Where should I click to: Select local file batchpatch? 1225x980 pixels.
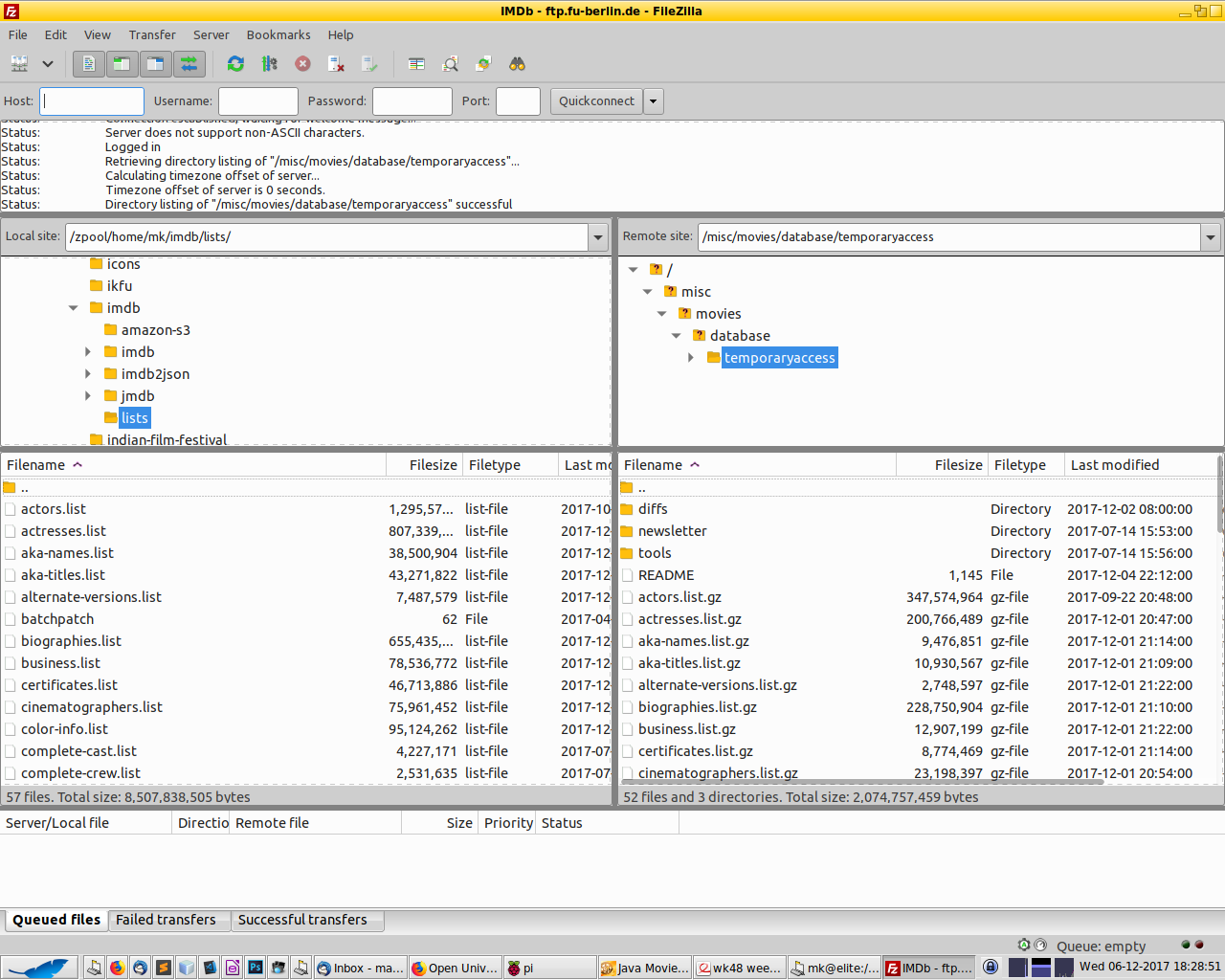tap(306, 619)
